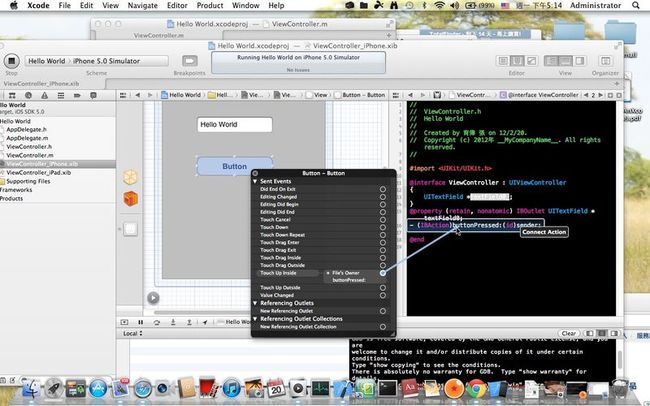Viewport: 650px width, 406px height.
Task: Open Google Chrome from the Dock
Action: (x=476, y=389)
